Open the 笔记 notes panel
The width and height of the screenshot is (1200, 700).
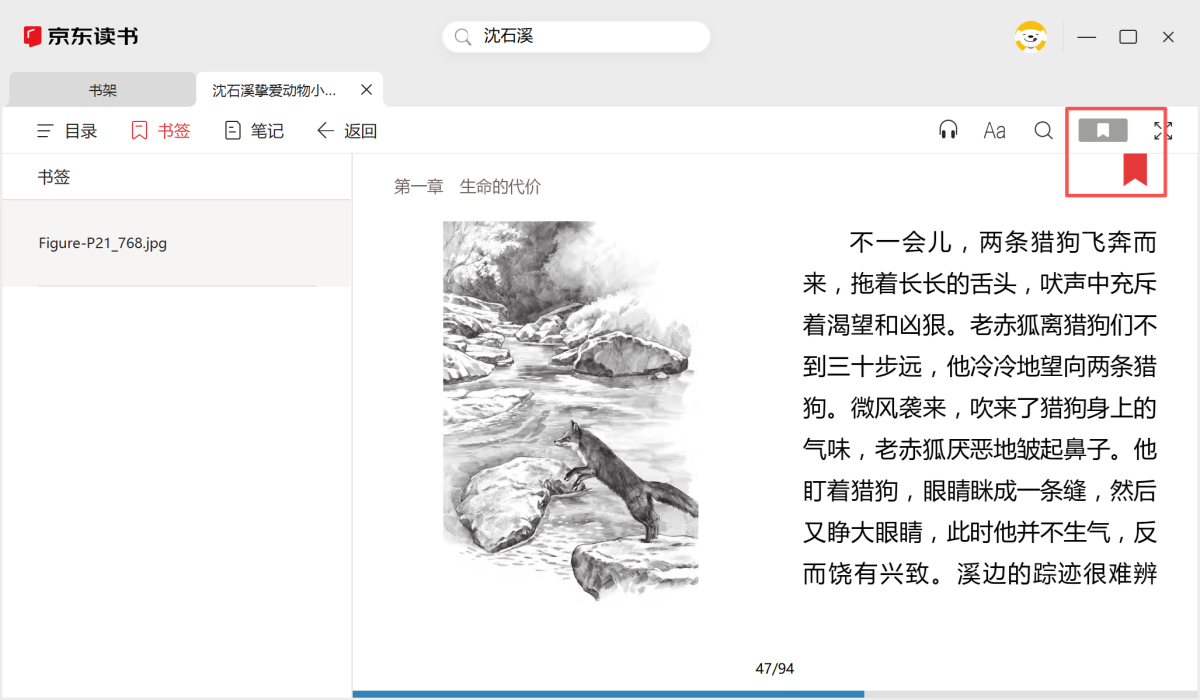pyautogui.click(x=254, y=131)
